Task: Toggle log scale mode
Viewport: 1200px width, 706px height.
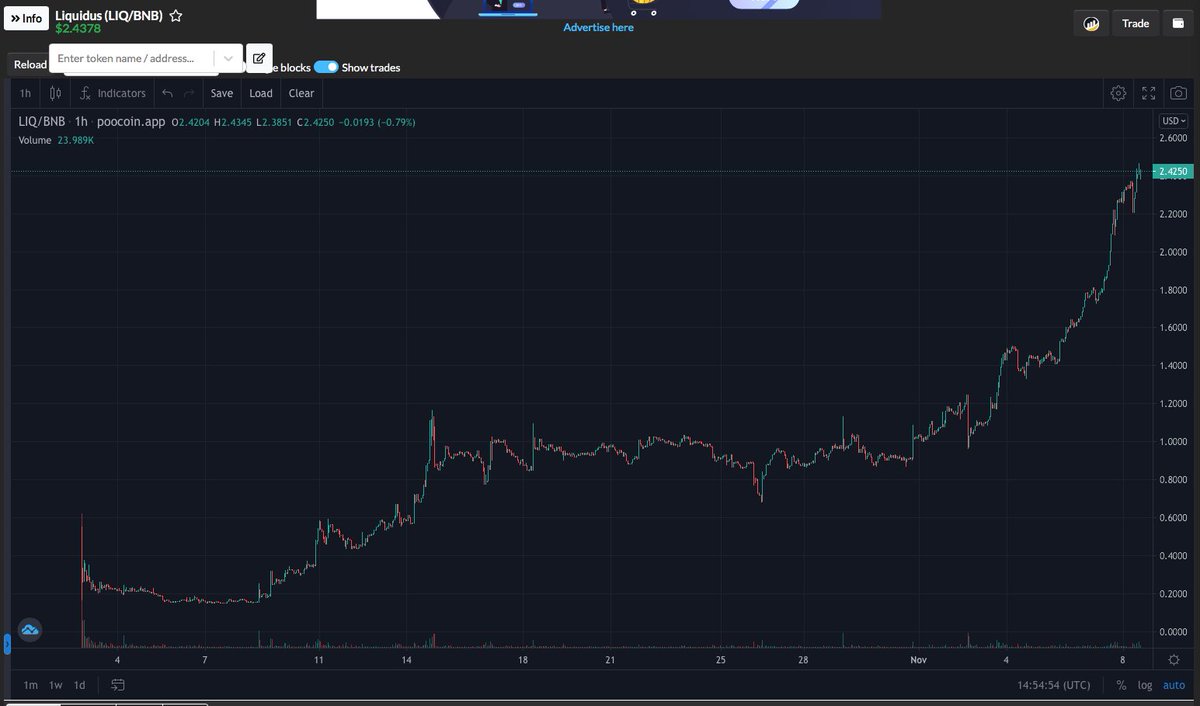Action: coord(1144,685)
